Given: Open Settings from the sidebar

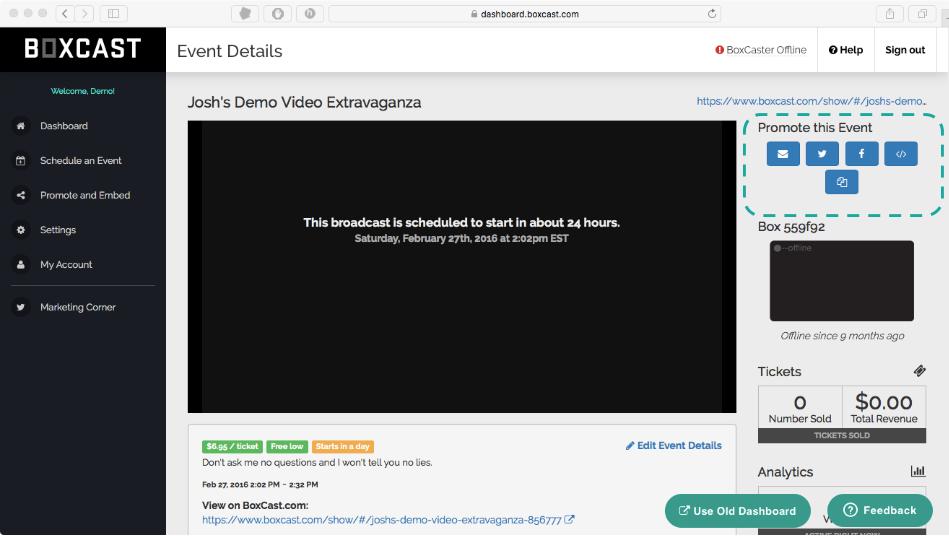Looking at the screenshot, I should (x=58, y=230).
